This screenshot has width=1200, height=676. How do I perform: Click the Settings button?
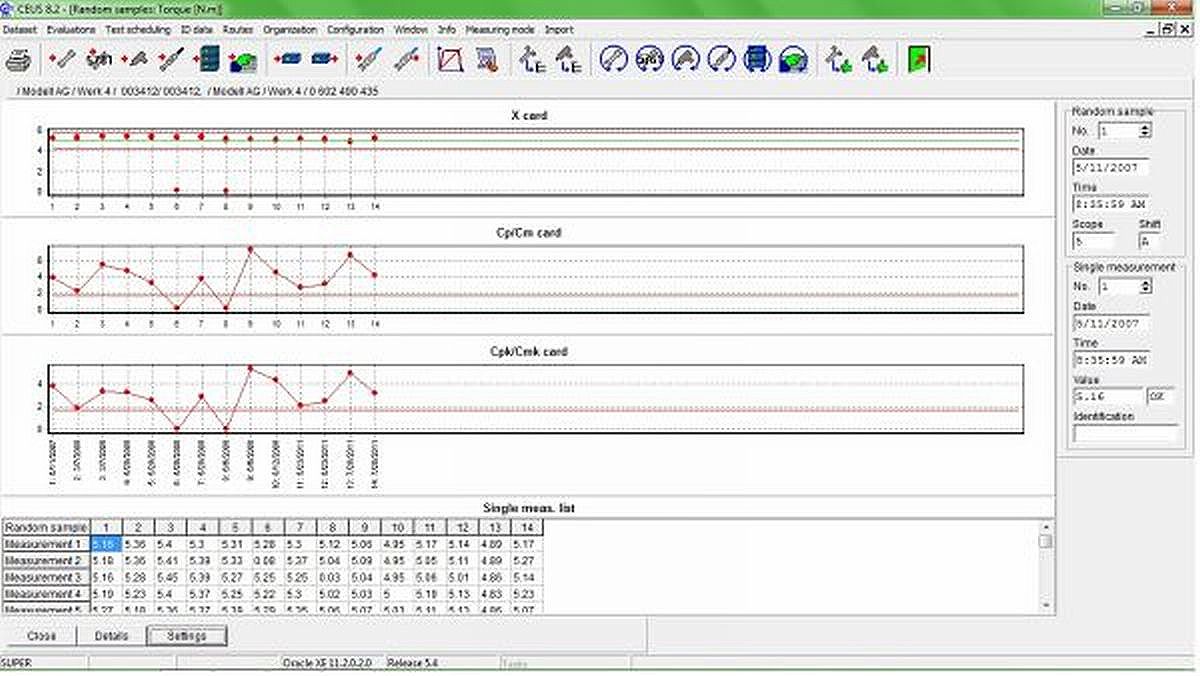point(187,636)
